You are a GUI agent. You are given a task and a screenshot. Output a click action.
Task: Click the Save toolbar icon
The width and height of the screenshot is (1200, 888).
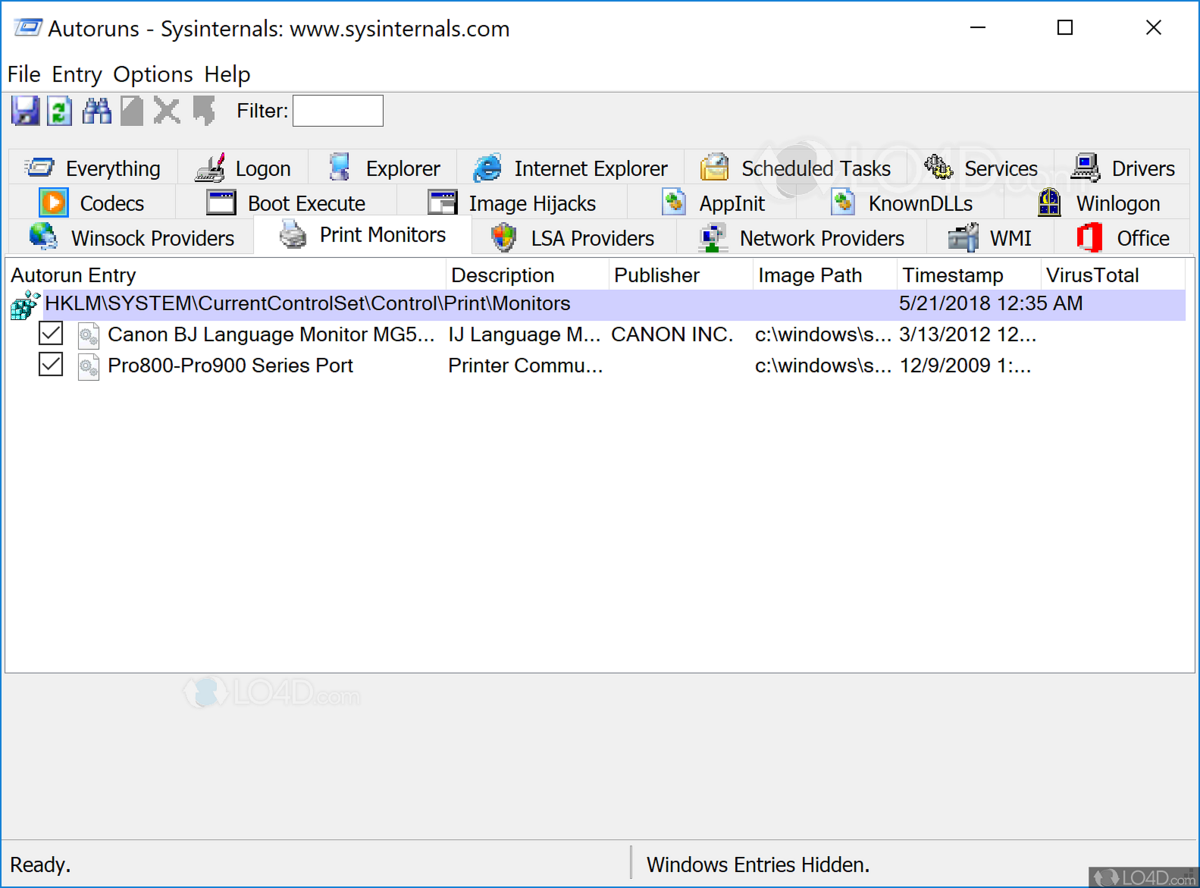(25, 111)
